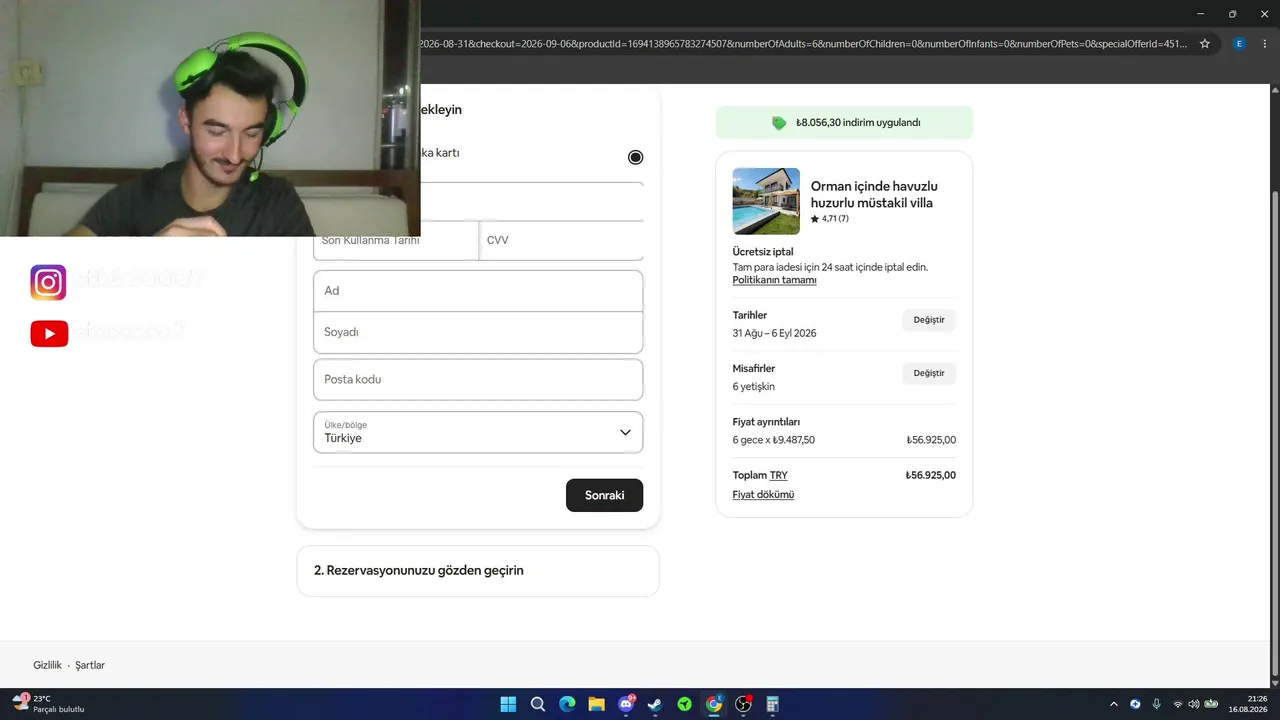Click the blue tray icon beside the chevron
1280x720 pixels.
pyautogui.click(x=1135, y=704)
